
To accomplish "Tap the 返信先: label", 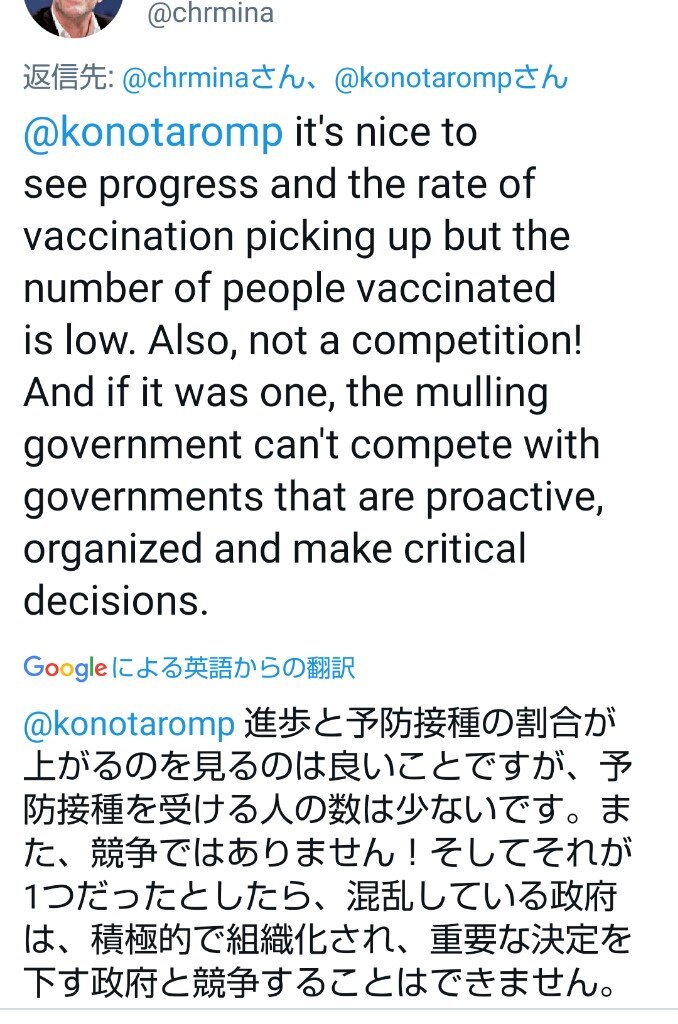I will pos(68,80).
